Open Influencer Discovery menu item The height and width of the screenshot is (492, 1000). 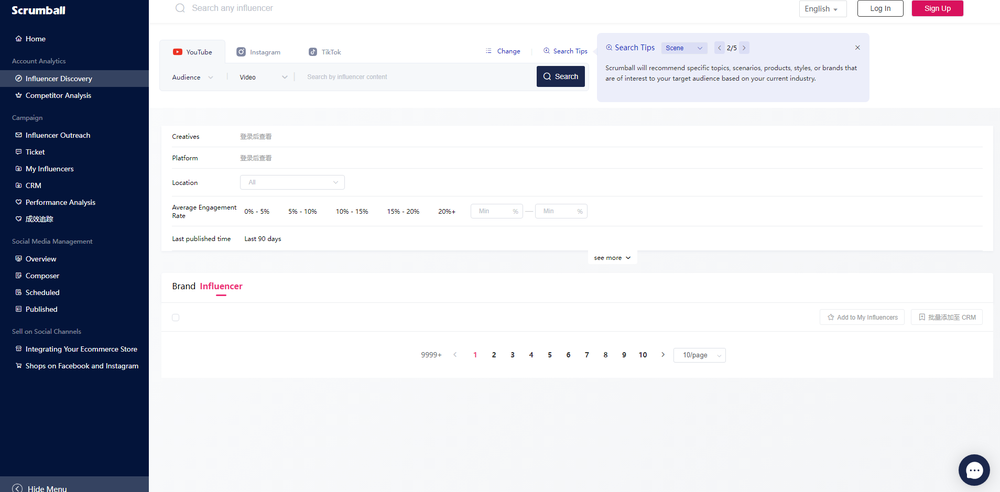click(x=74, y=78)
